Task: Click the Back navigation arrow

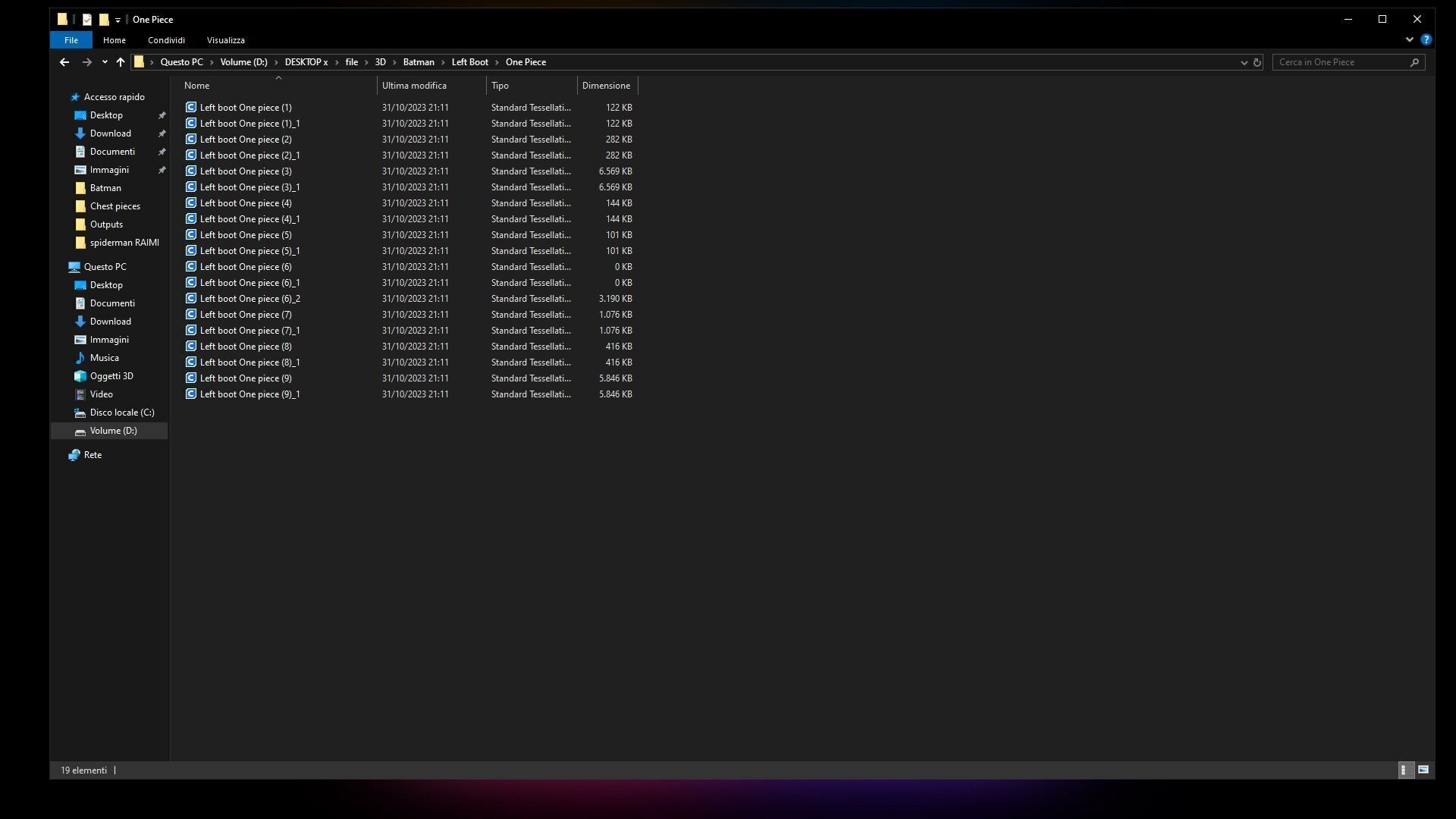Action: pyautogui.click(x=64, y=62)
